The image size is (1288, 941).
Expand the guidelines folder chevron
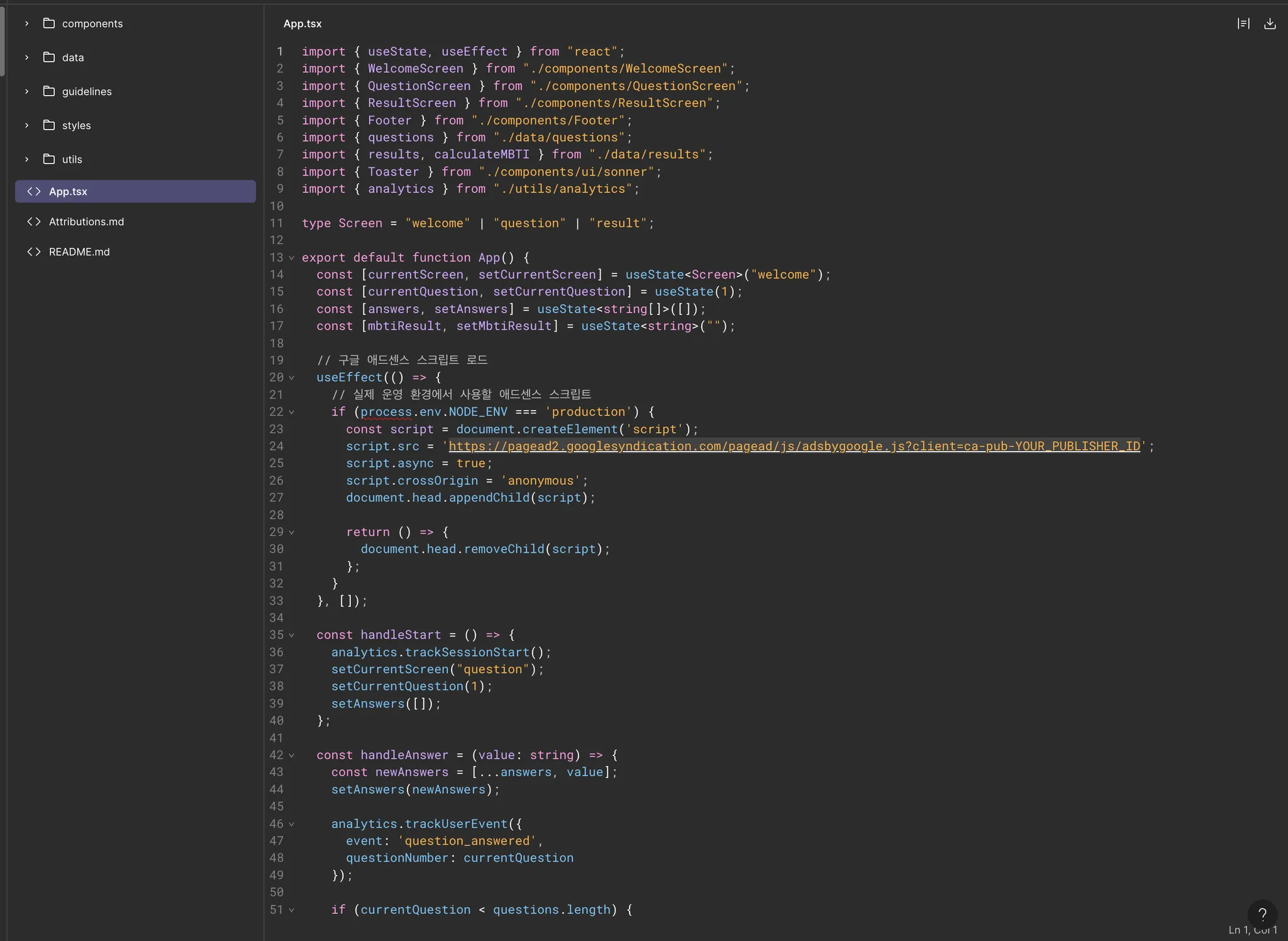click(26, 91)
